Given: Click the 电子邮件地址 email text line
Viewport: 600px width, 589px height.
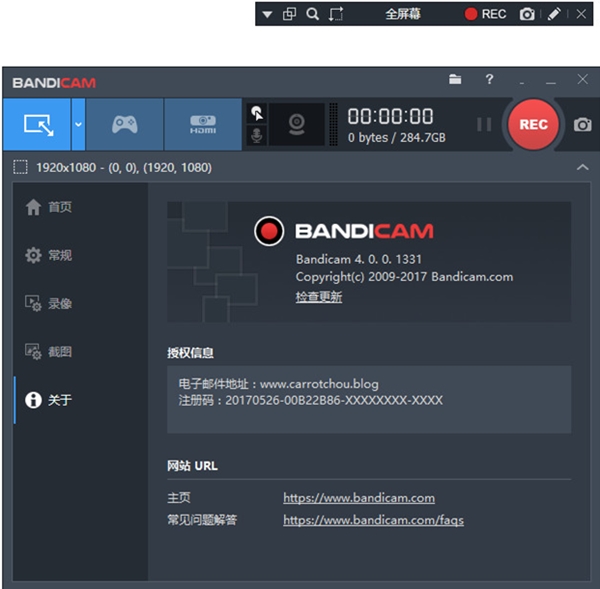Looking at the screenshot, I should coord(278,384).
